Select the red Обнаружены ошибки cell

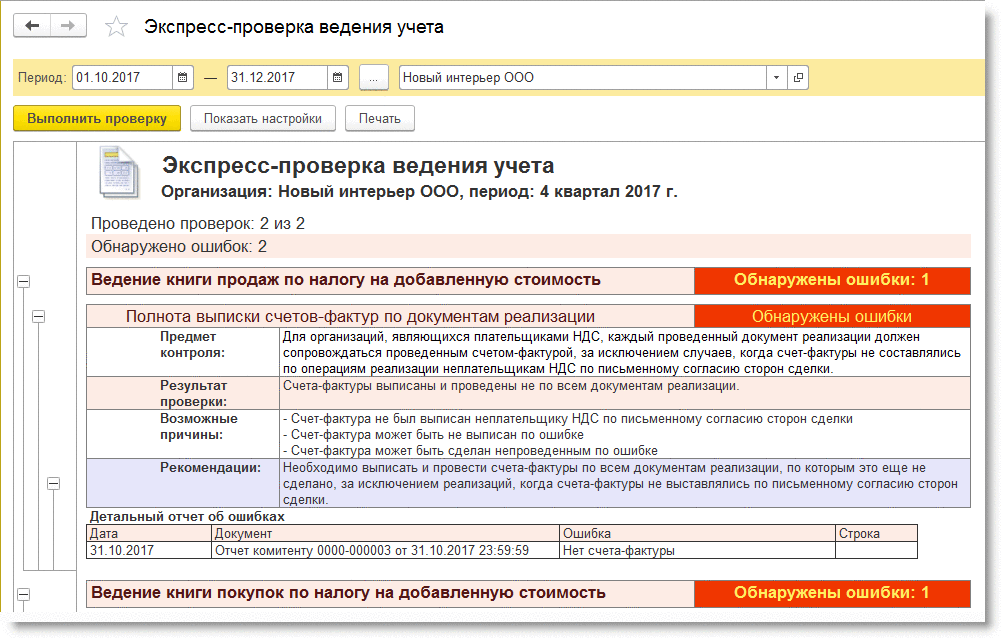pos(831,316)
